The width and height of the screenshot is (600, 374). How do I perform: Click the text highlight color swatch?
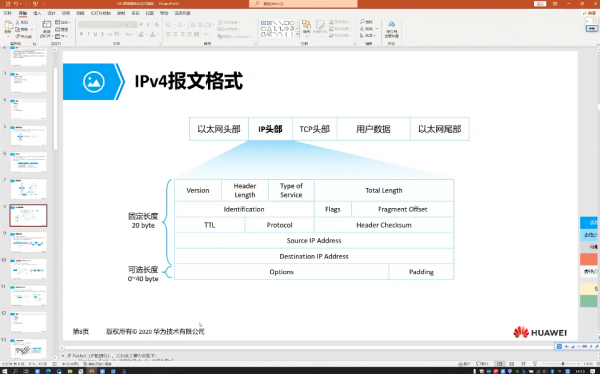point(142,34)
